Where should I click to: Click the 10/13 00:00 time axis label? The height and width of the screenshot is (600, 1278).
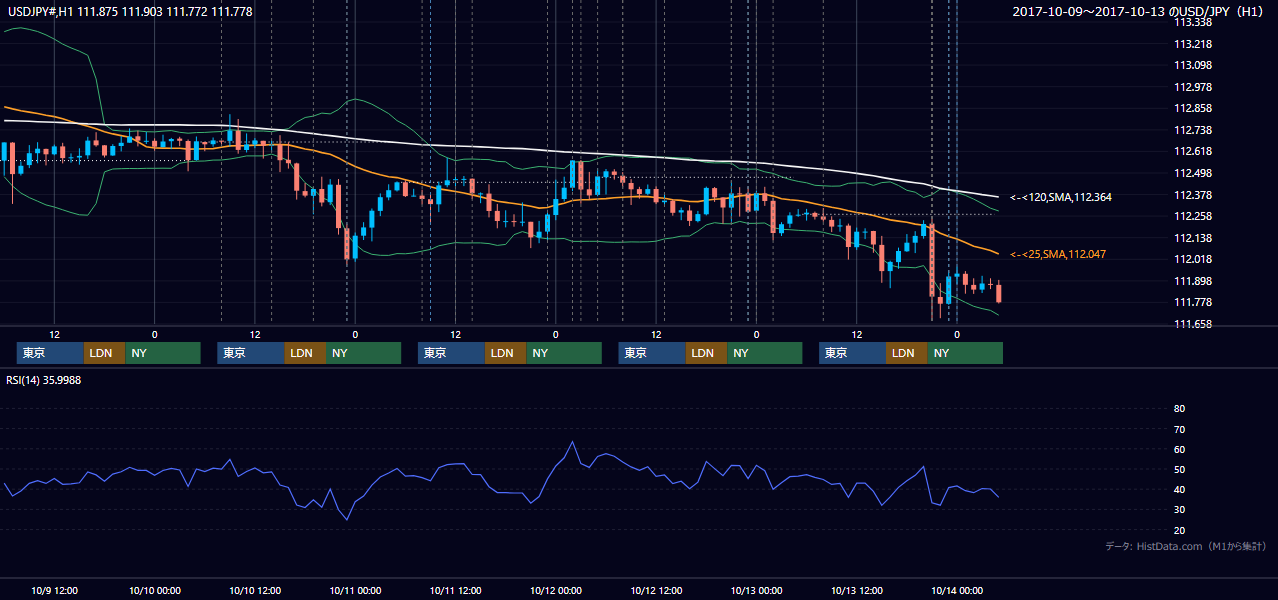click(x=756, y=590)
